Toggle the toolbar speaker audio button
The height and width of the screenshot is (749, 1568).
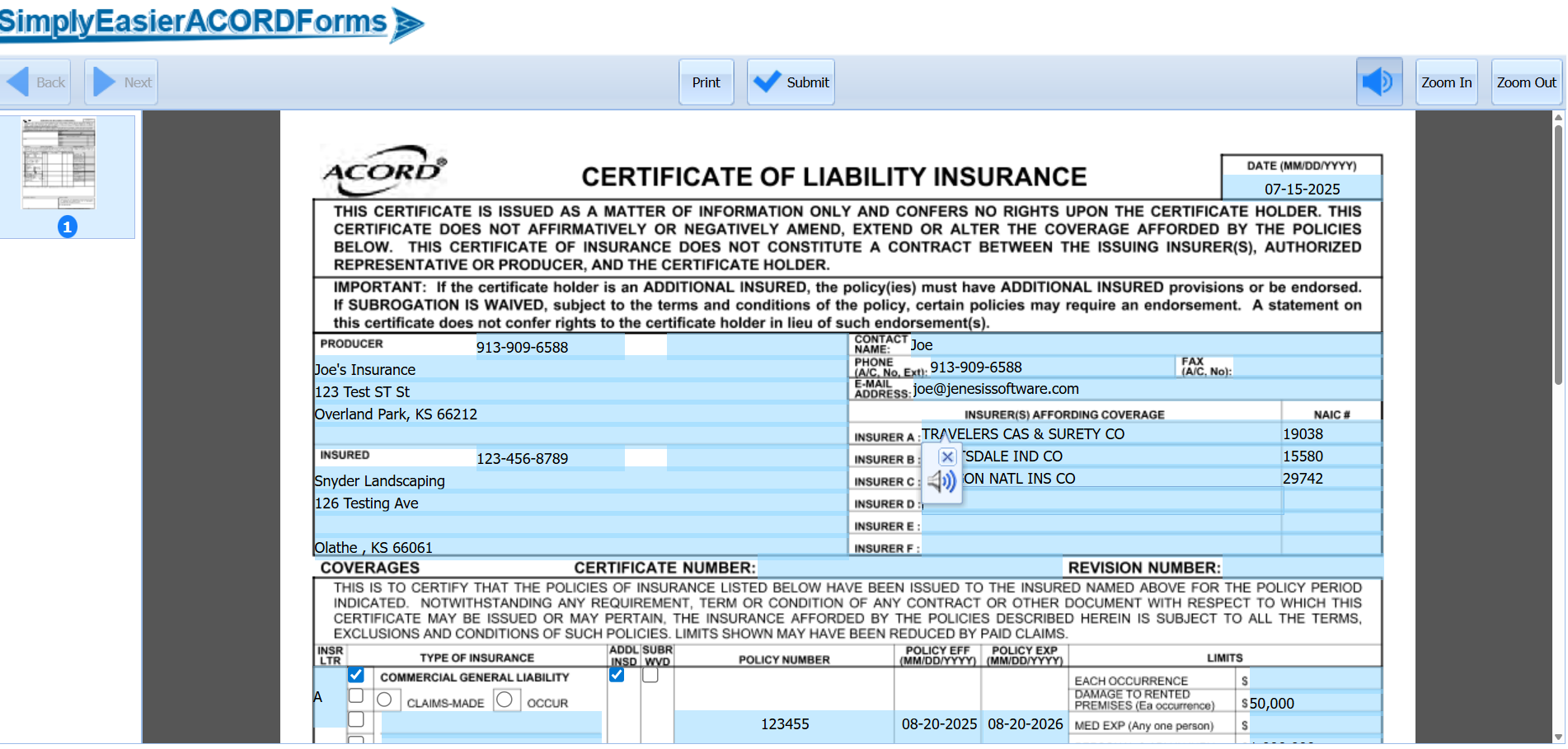(x=1379, y=82)
